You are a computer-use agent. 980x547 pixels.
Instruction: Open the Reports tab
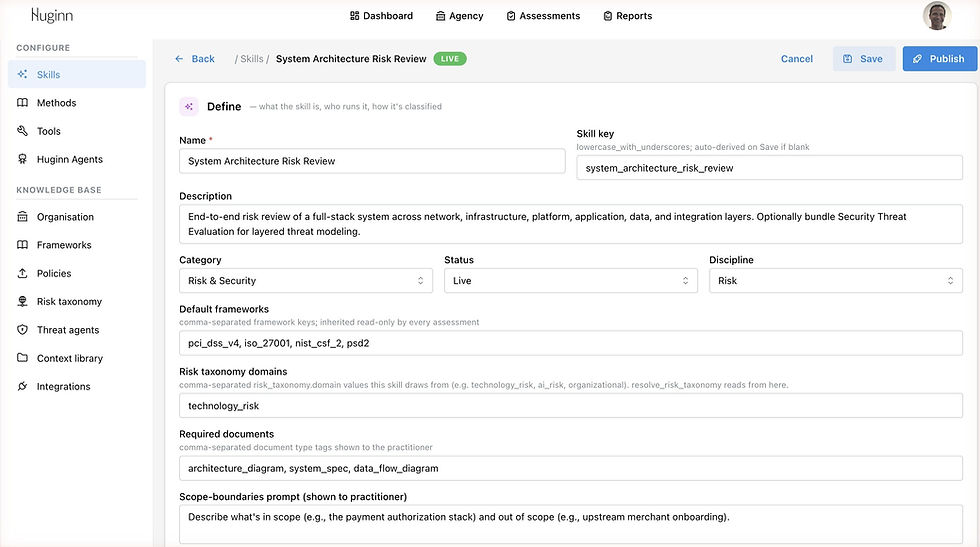628,16
